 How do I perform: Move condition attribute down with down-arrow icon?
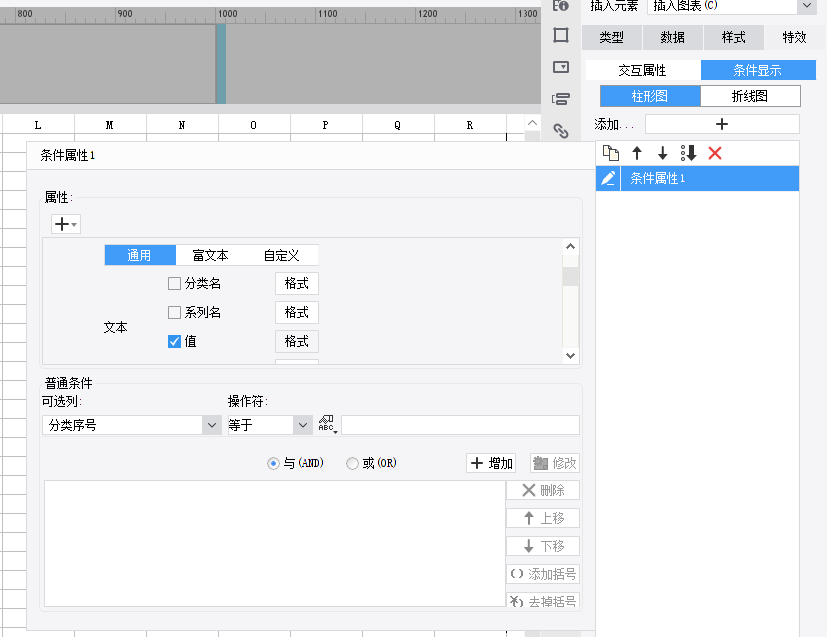pos(662,153)
